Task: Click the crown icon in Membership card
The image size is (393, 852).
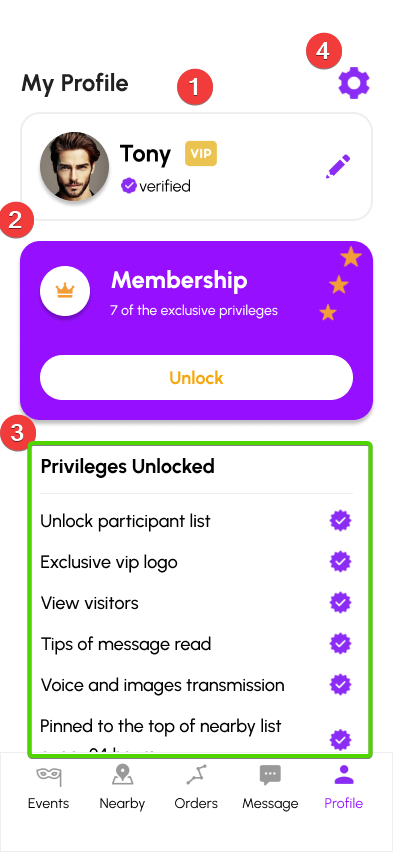Action: (x=65, y=291)
